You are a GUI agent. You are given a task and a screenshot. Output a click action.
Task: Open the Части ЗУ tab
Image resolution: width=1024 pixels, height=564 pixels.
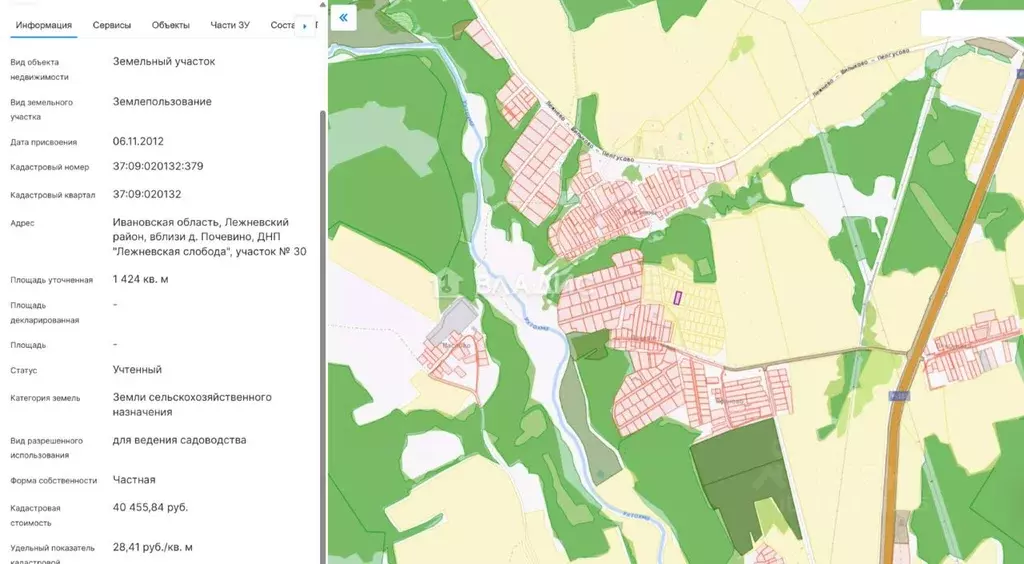(x=230, y=24)
